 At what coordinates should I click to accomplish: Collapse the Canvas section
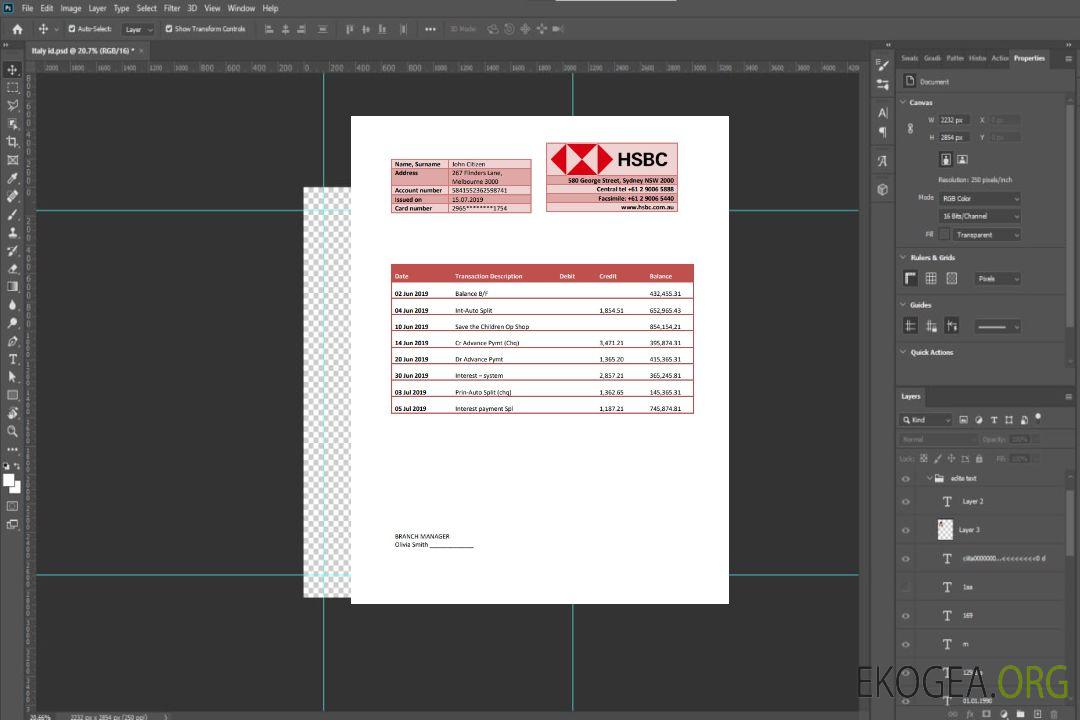pos(903,102)
